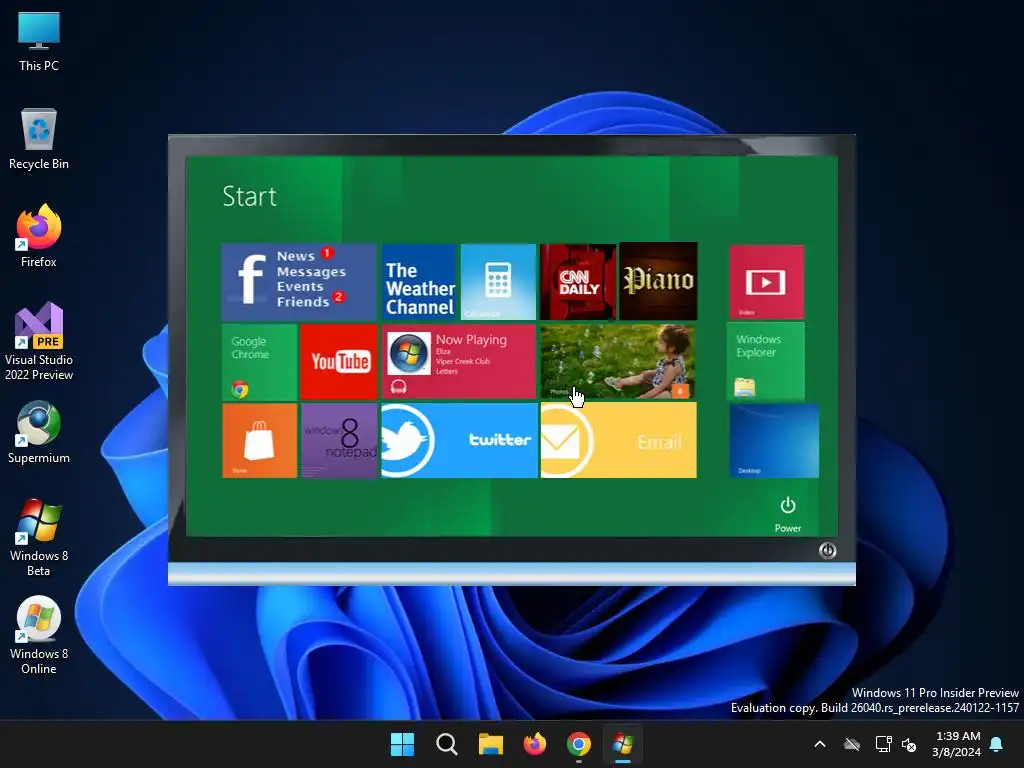Switch to Chrome in the taskbar
The image size is (1024, 768).
tap(579, 744)
